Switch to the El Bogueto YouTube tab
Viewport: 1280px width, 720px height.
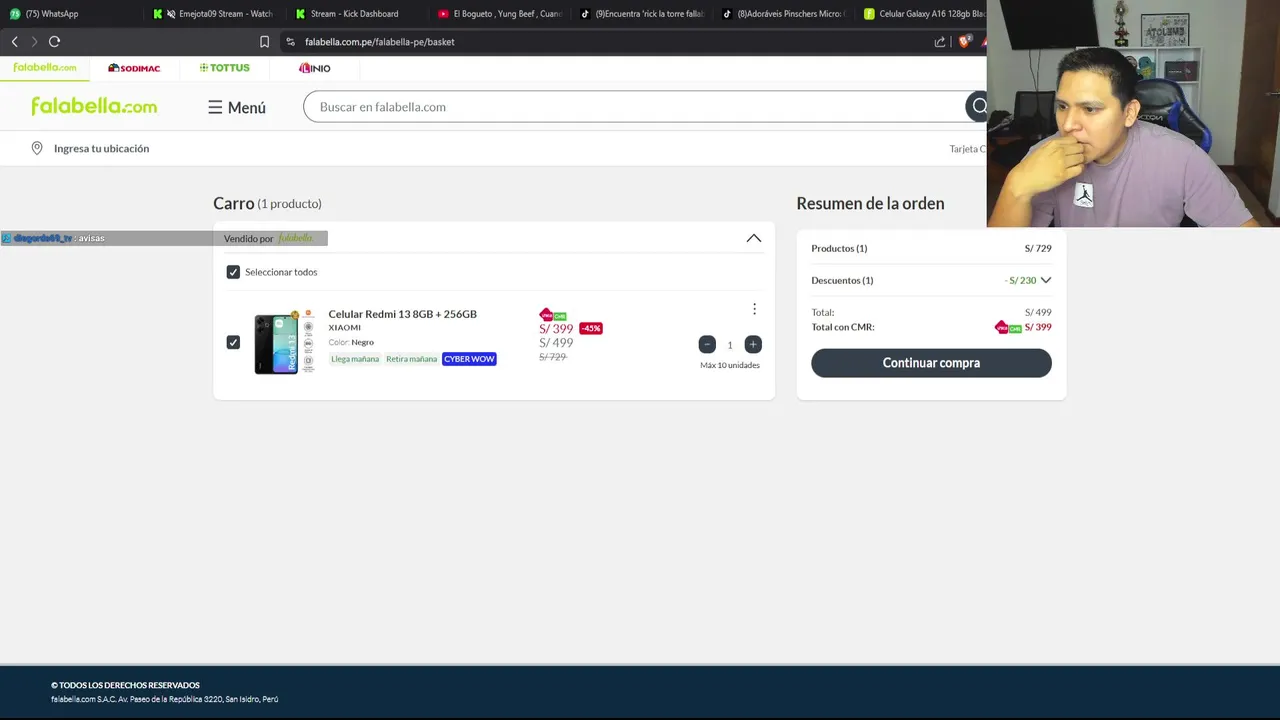501,14
